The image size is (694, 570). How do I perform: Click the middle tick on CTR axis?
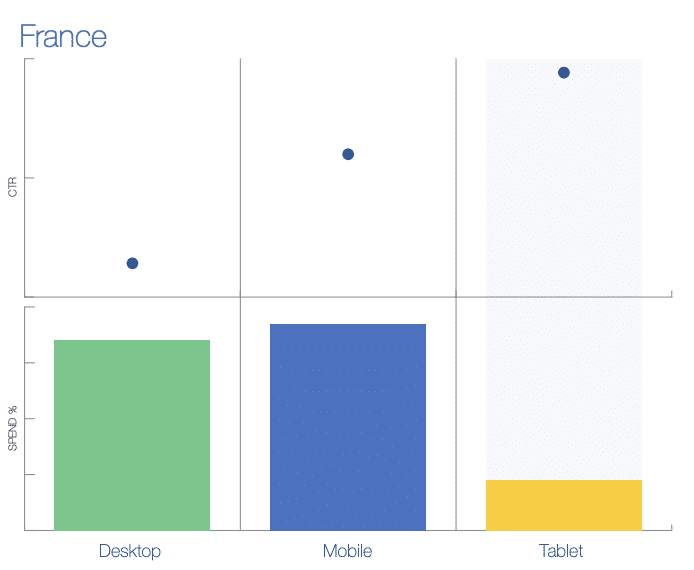[29, 178]
